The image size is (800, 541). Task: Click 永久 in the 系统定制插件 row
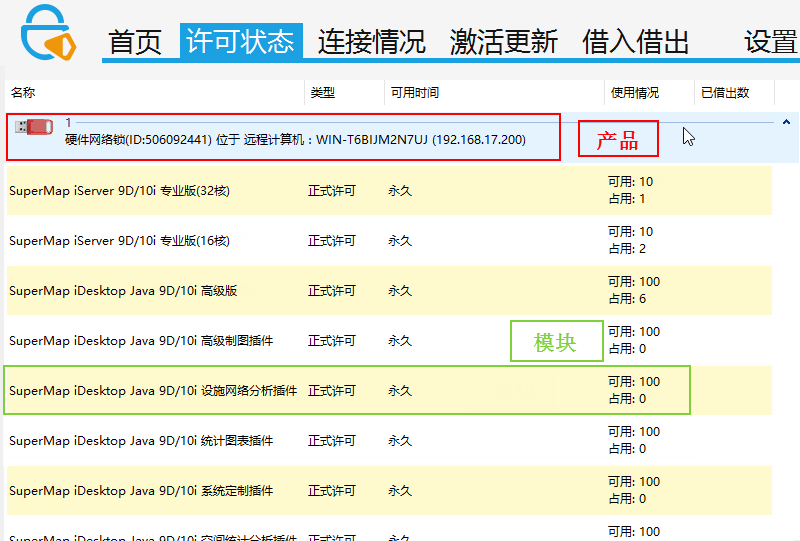400,490
